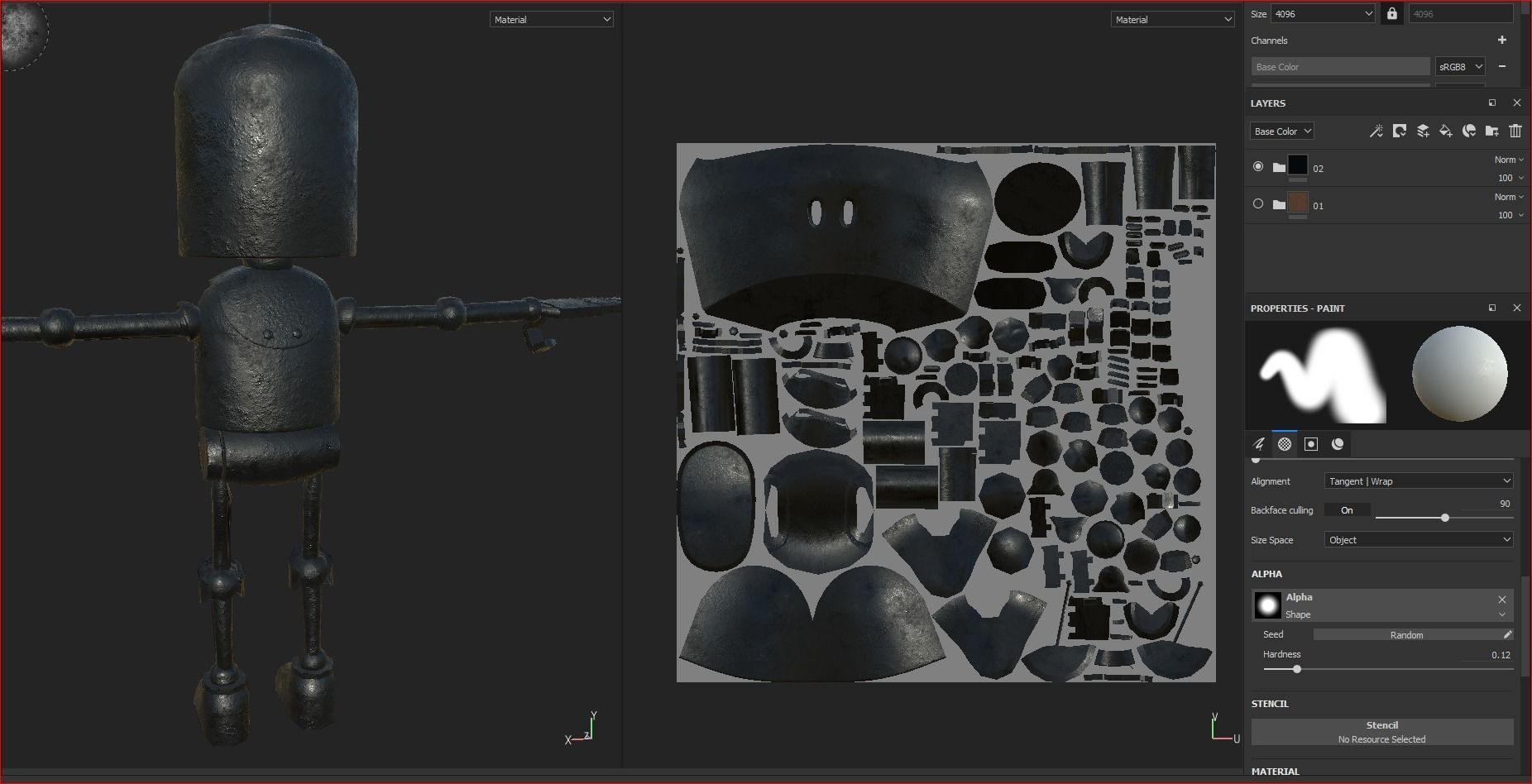The height and width of the screenshot is (784, 1532).
Task: Open the sRGB8 format dropdown
Action: [1460, 66]
